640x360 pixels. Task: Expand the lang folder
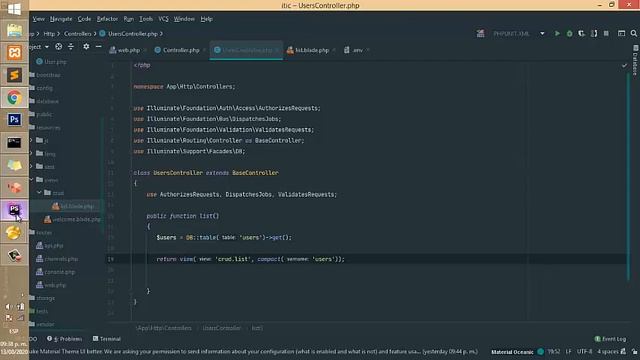tap(31, 153)
